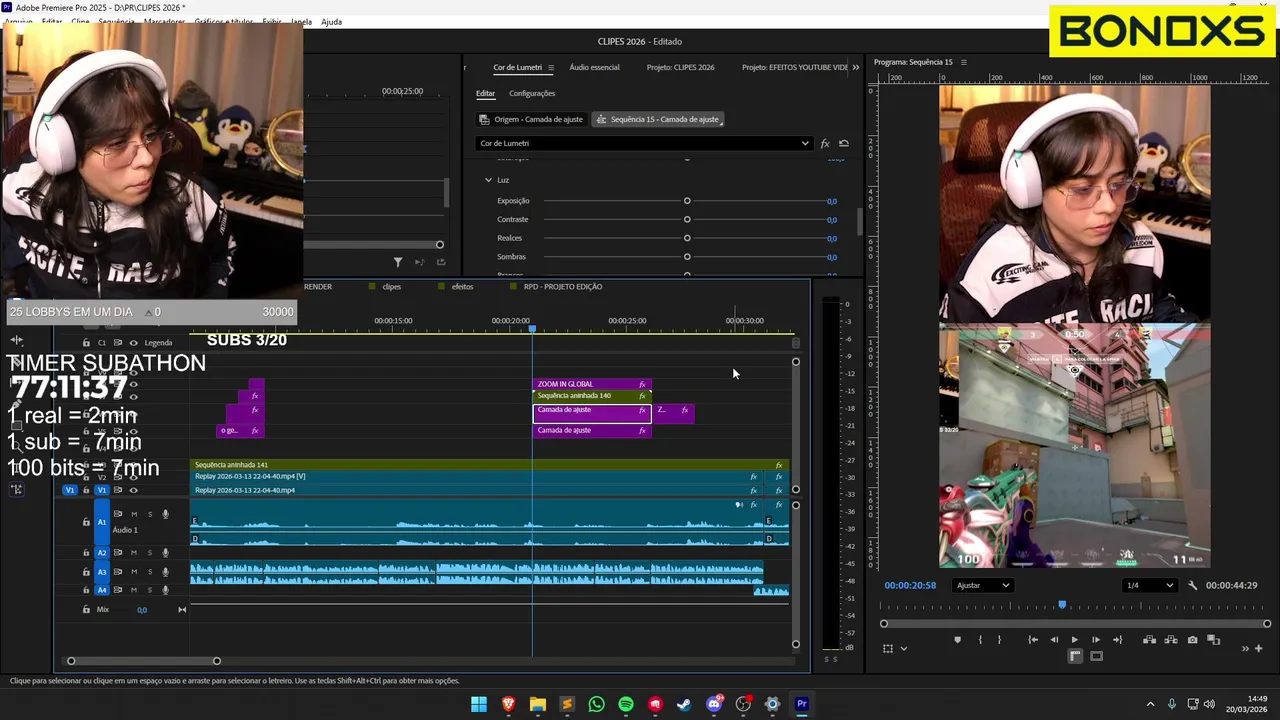Reset the Lumetri effect
The height and width of the screenshot is (720, 1280).
click(844, 143)
